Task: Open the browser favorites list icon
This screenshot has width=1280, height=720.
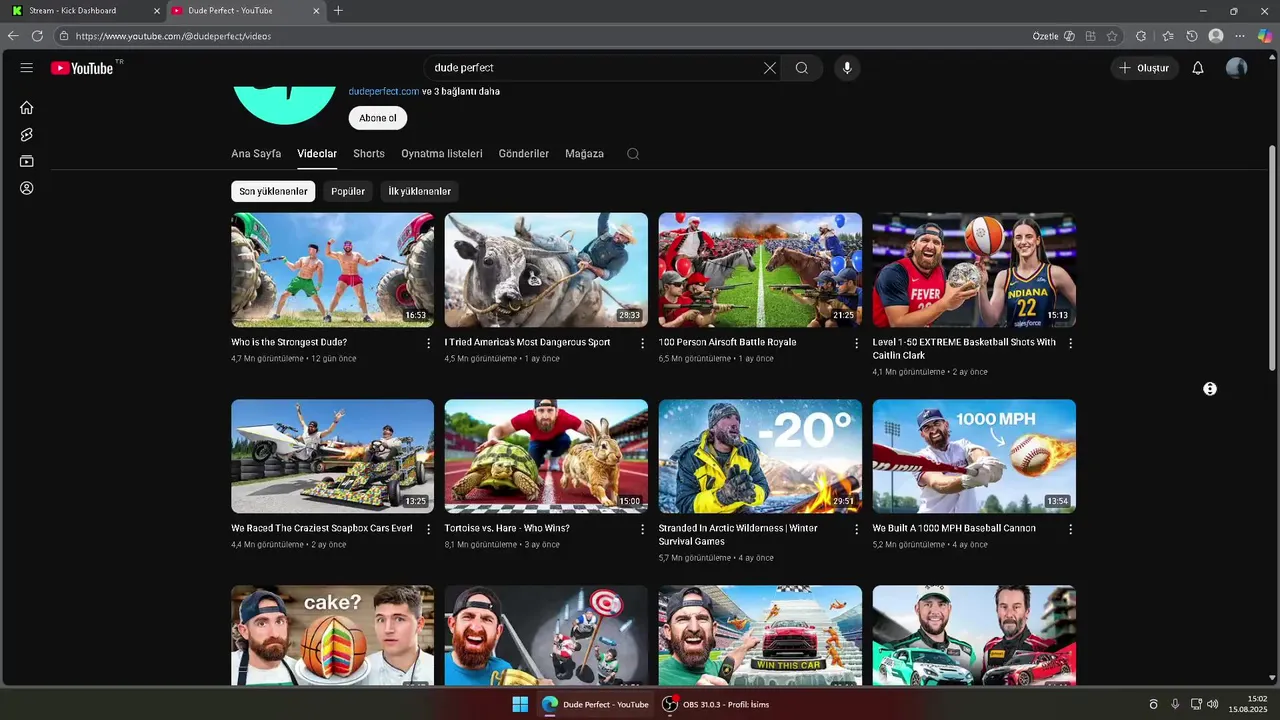Action: tap(1167, 36)
